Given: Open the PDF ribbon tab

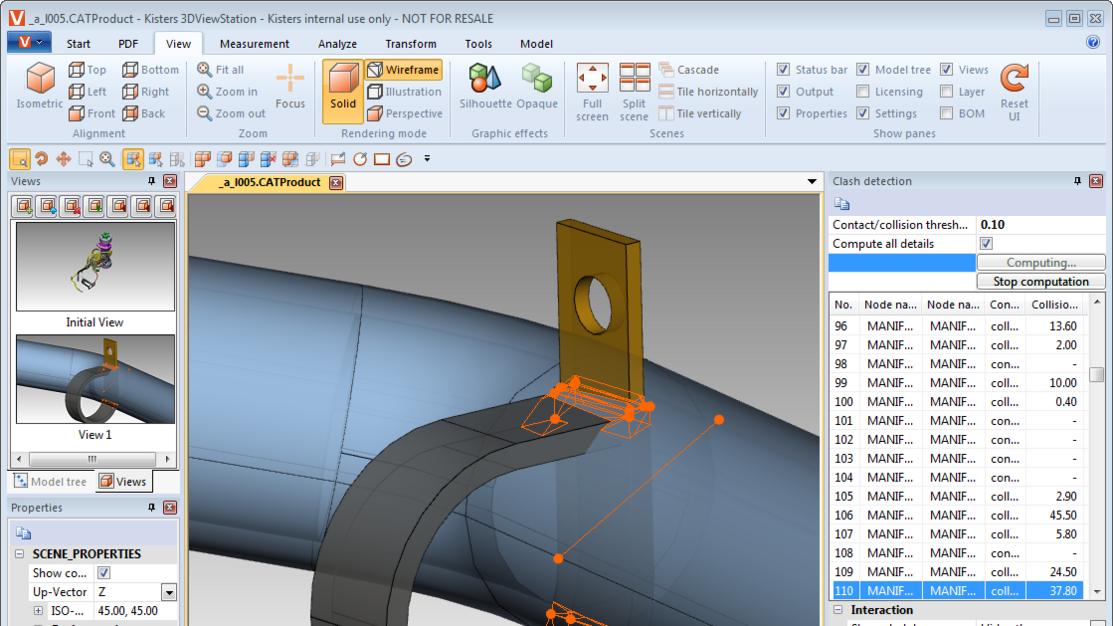Looking at the screenshot, I should point(128,44).
